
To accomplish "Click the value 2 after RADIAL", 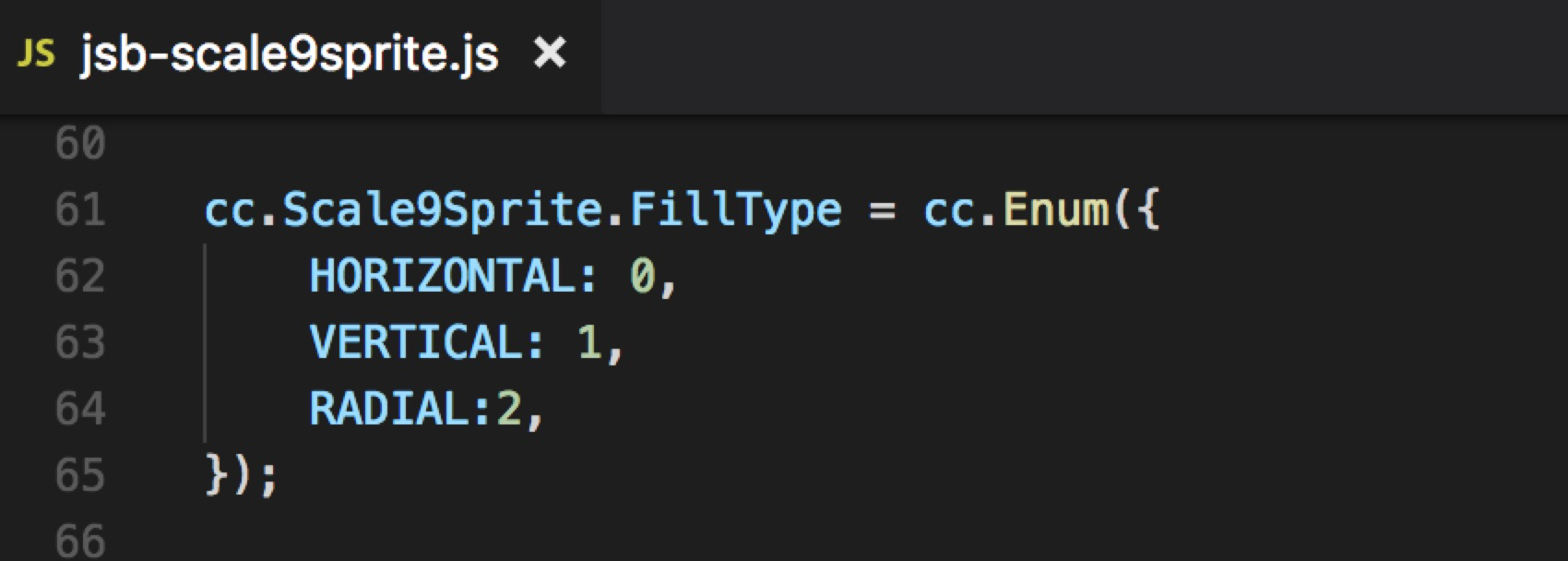I will 509,410.
